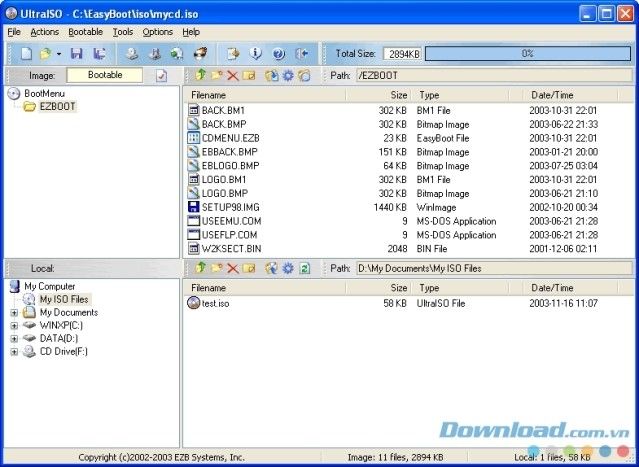Click the Save As toolbar icon

99,53
